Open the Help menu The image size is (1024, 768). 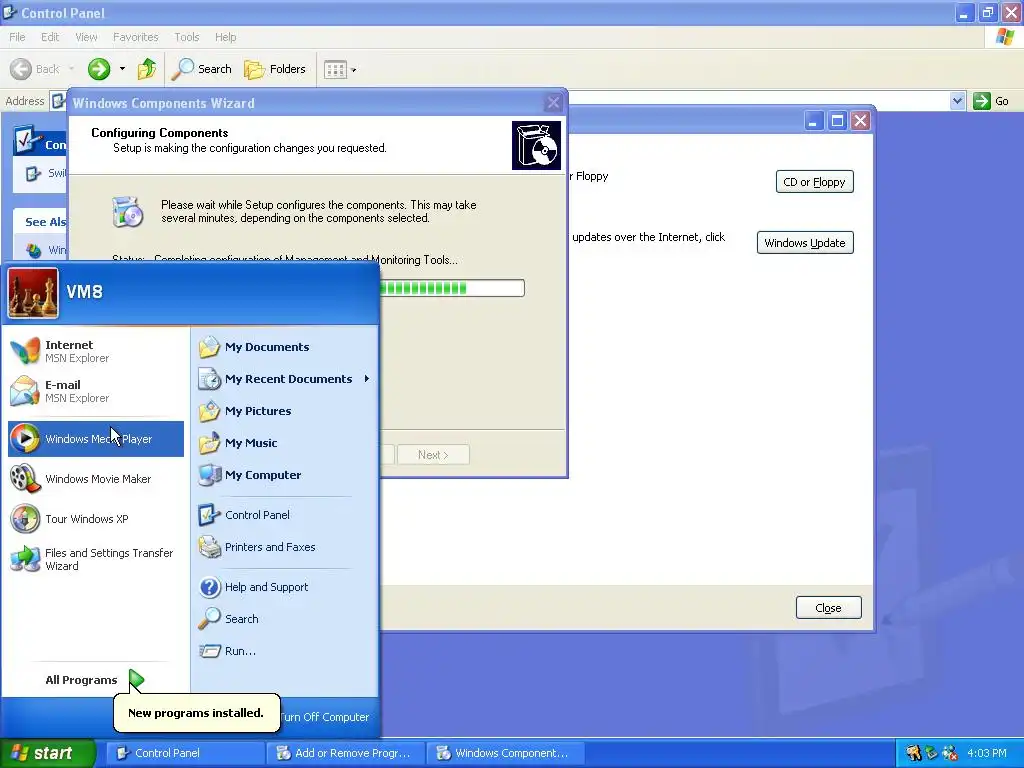click(x=225, y=37)
